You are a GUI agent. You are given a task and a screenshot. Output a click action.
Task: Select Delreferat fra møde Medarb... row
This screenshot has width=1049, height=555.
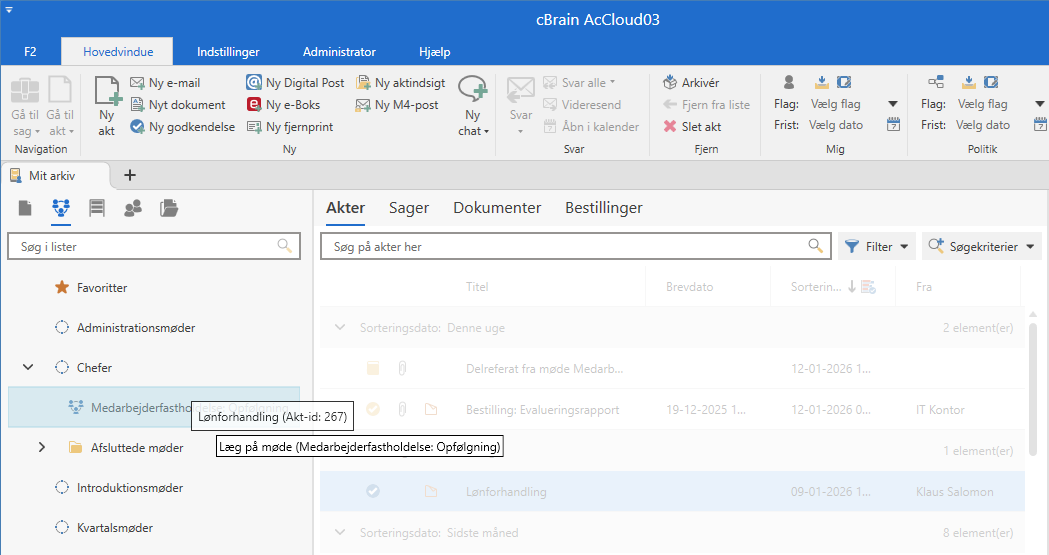[x=672, y=368]
